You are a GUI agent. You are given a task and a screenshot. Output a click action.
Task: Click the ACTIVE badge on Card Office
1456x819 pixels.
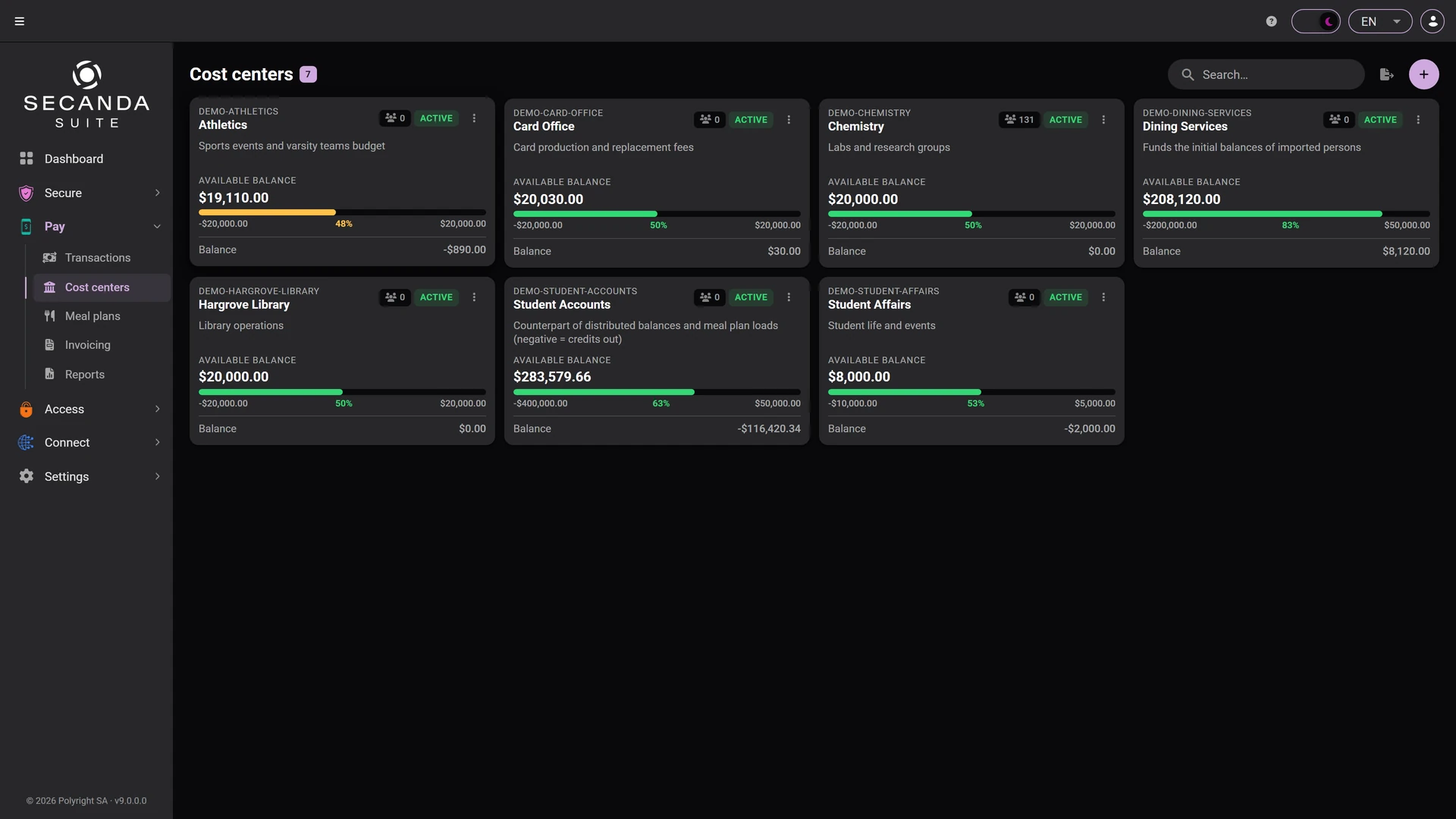[x=751, y=120]
